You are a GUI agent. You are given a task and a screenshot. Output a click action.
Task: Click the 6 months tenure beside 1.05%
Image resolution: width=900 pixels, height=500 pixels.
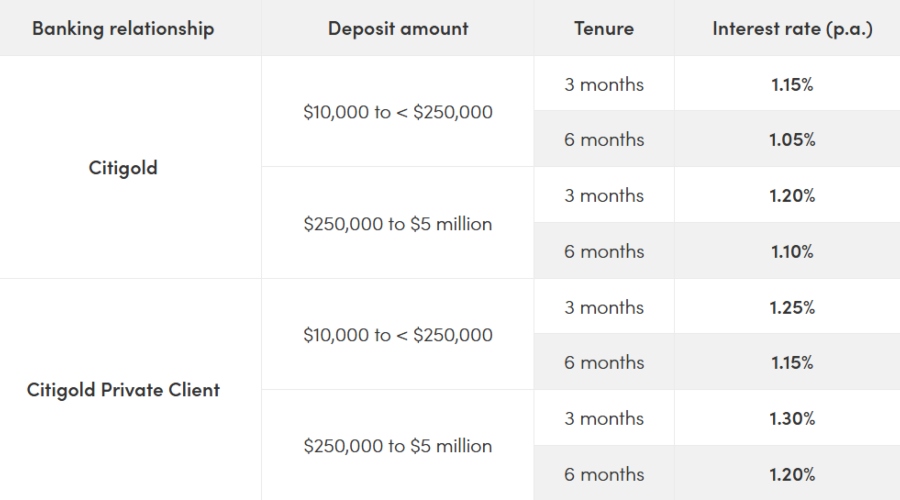pyautogui.click(x=604, y=140)
